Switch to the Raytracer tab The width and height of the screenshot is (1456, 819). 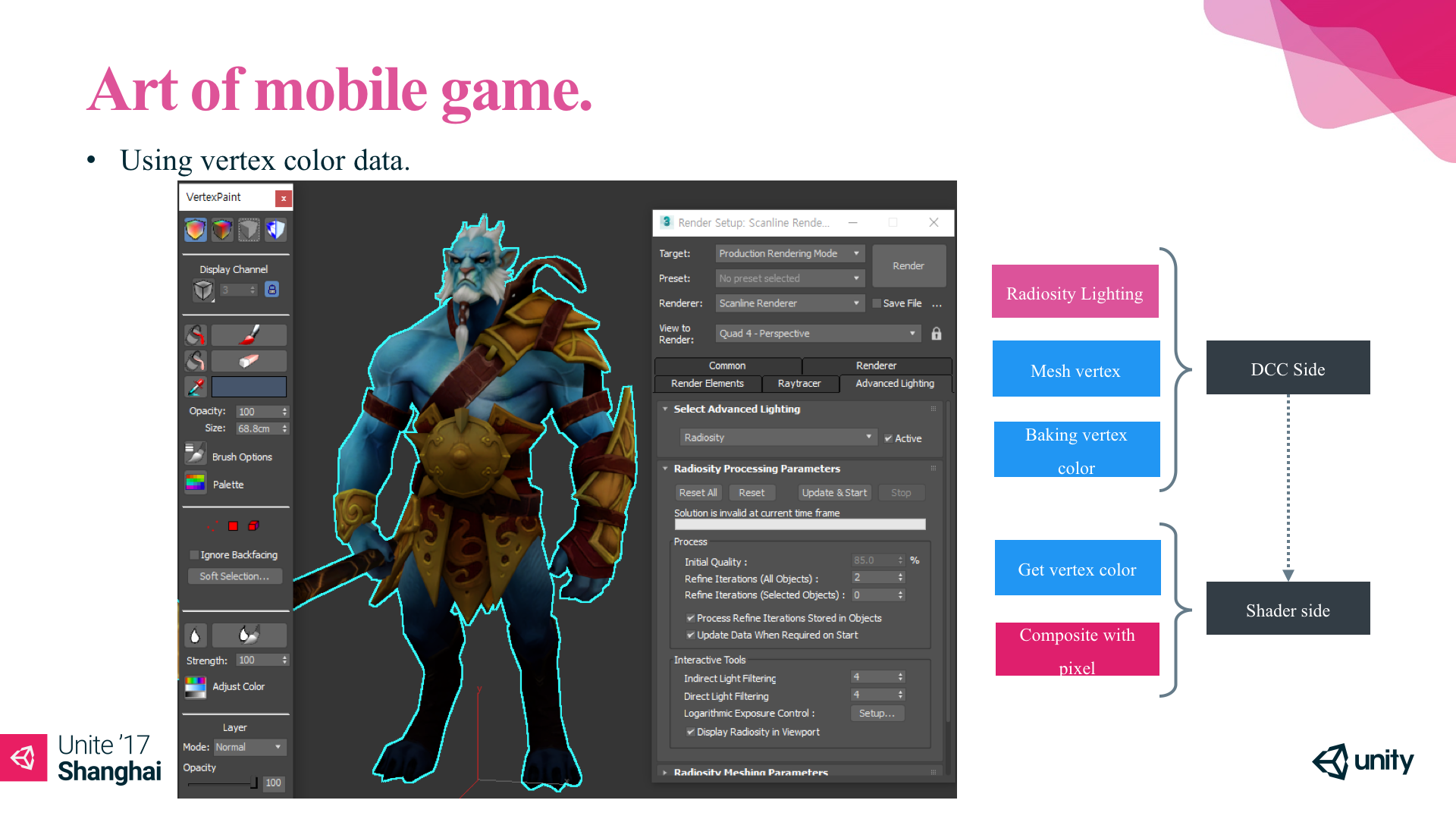point(799,384)
